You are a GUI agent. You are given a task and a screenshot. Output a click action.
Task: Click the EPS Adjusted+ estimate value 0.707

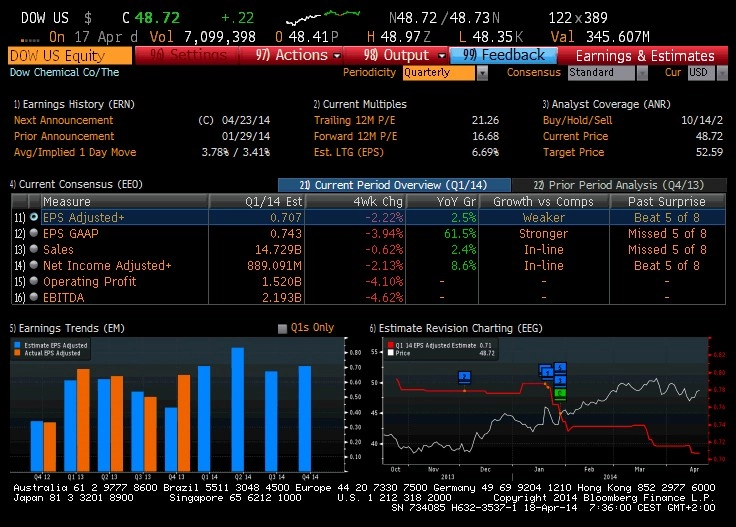(286, 218)
